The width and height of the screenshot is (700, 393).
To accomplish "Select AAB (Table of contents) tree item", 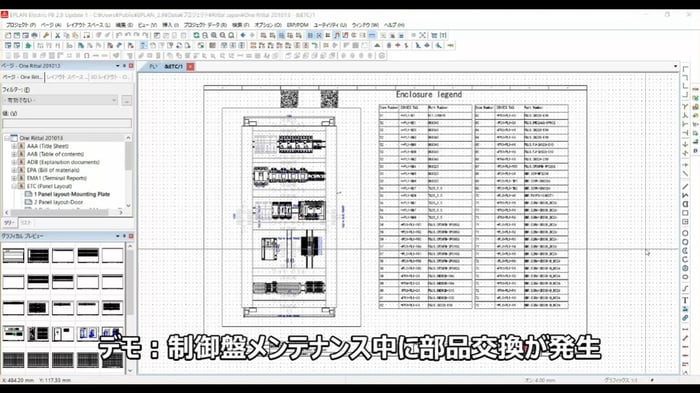I will click(x=55, y=154).
